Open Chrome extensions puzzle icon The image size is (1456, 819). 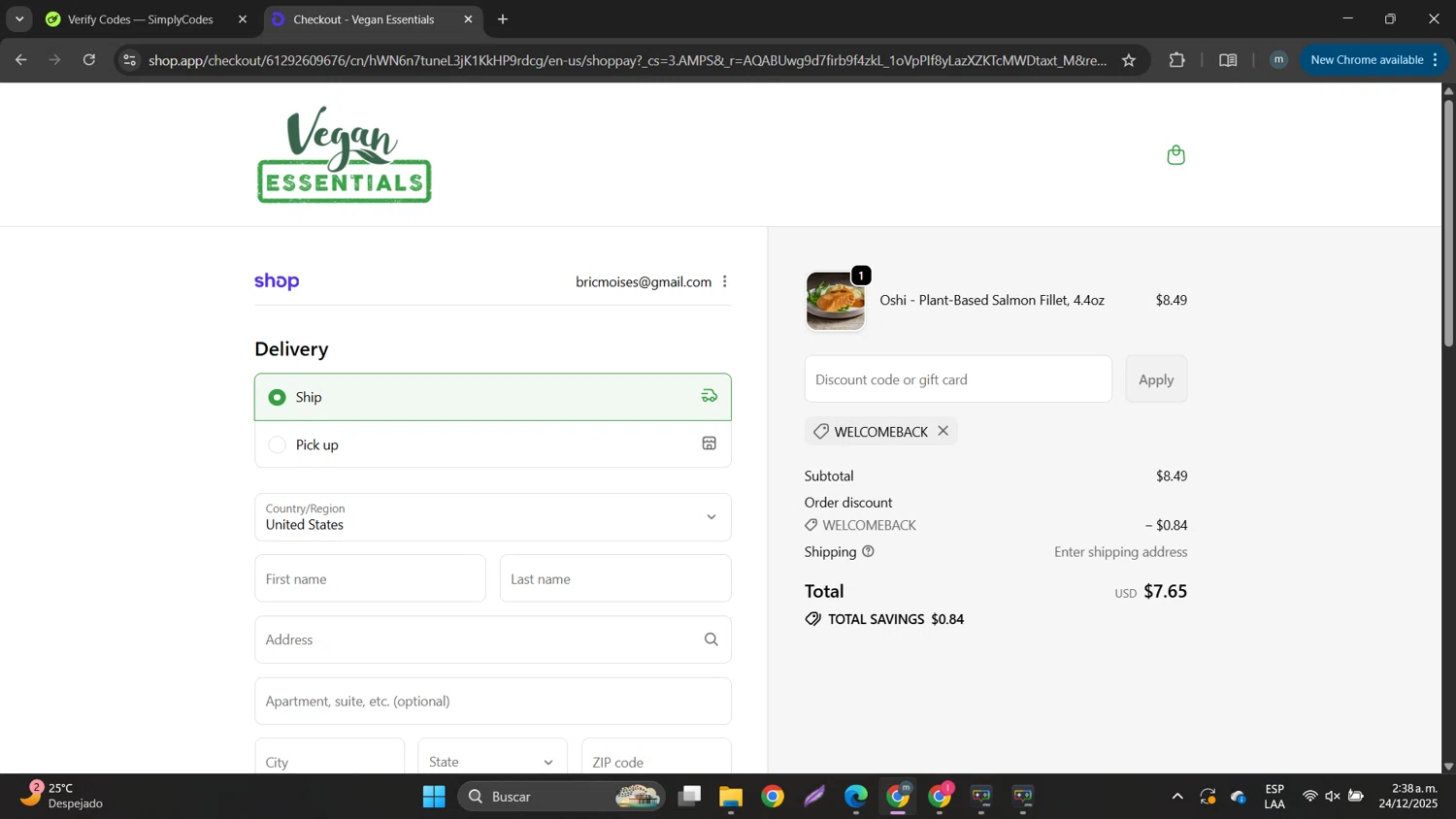click(x=1177, y=60)
